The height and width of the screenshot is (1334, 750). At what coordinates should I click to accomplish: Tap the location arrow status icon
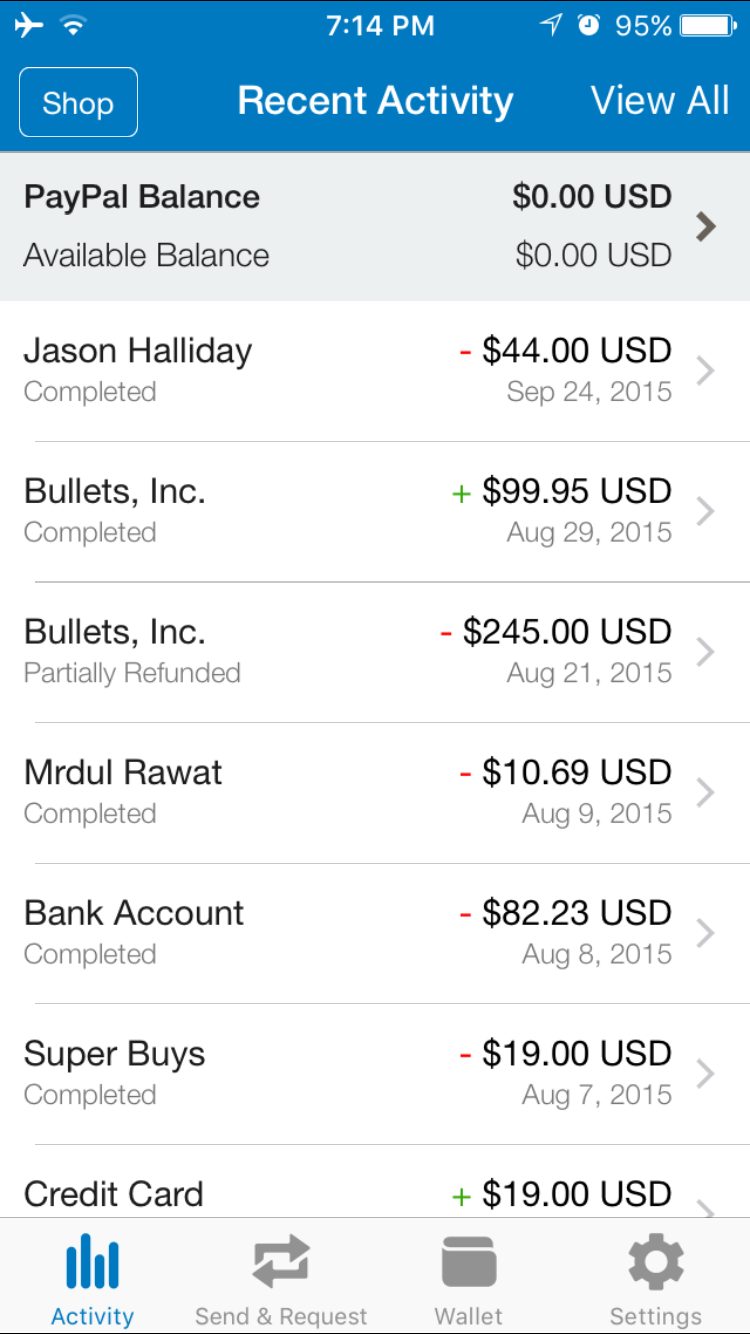coord(551,25)
